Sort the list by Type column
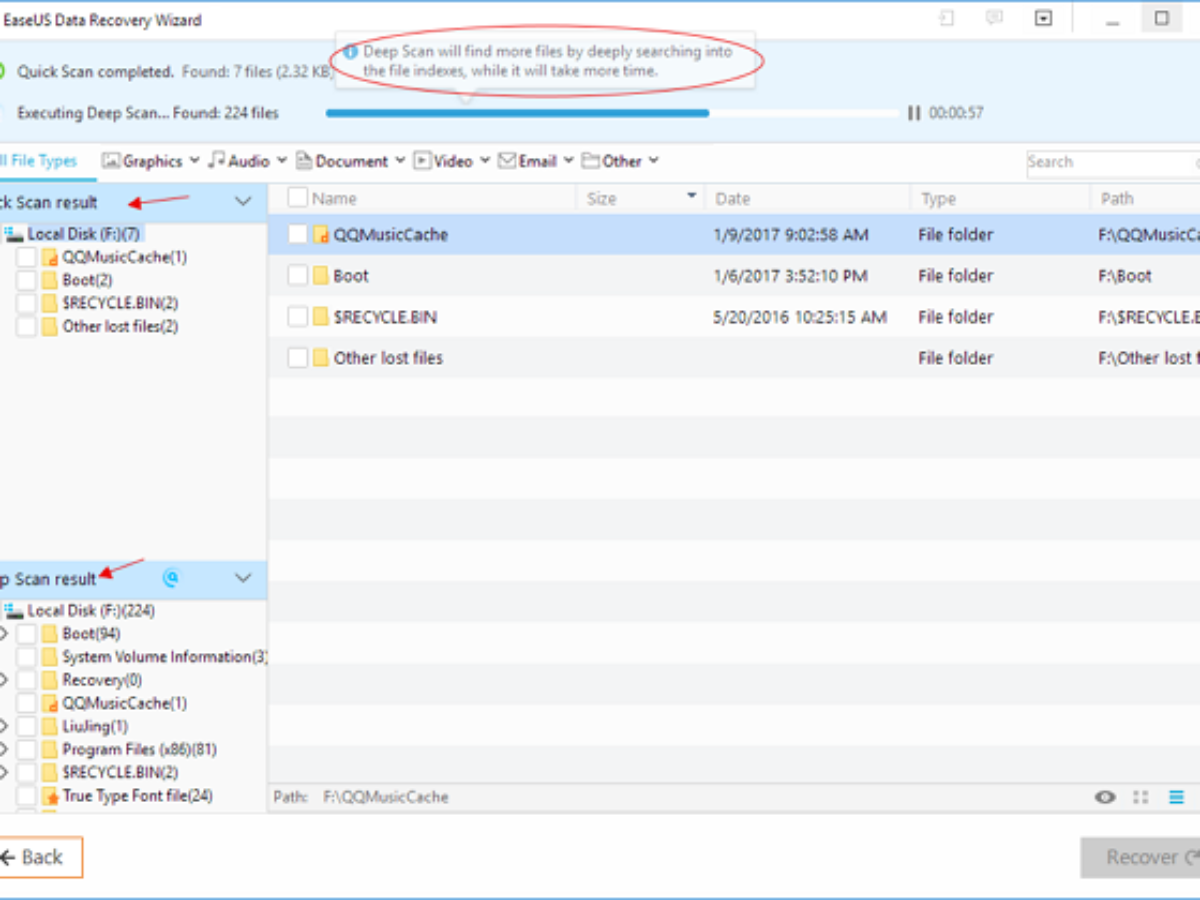This screenshot has width=1200, height=900. coord(938,198)
